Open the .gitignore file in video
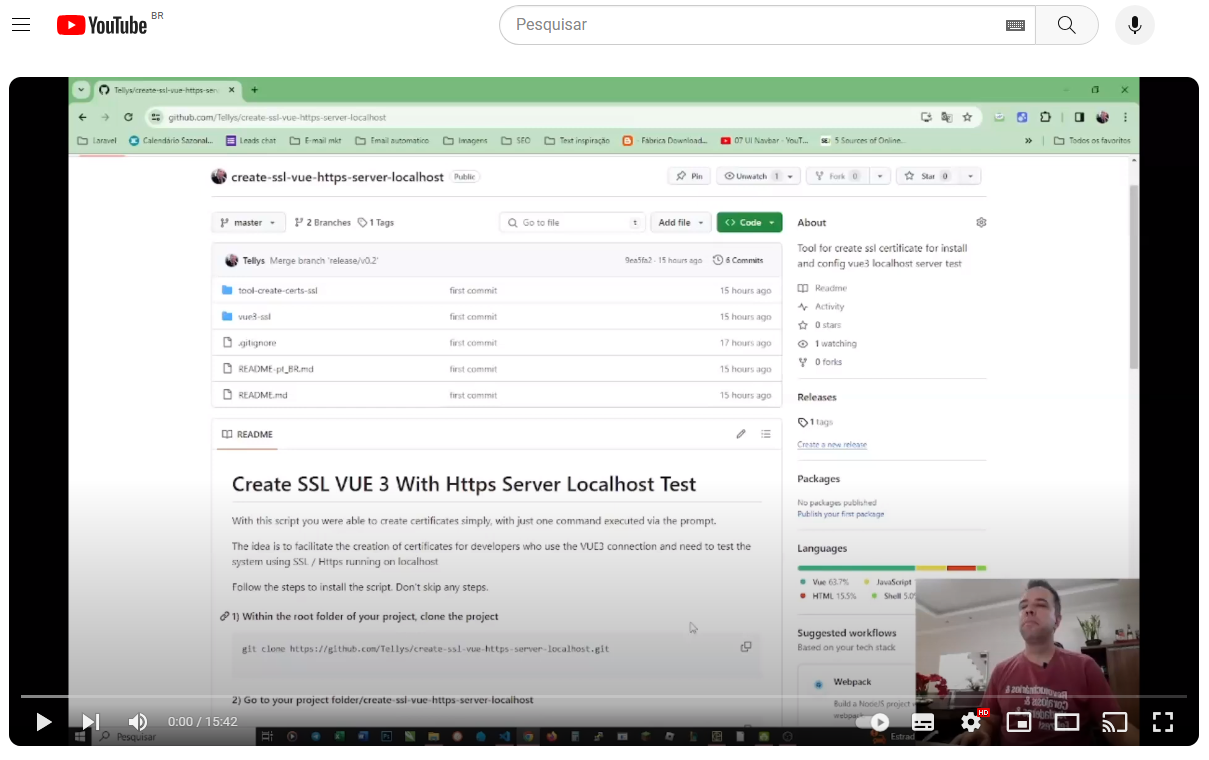 tap(257, 343)
